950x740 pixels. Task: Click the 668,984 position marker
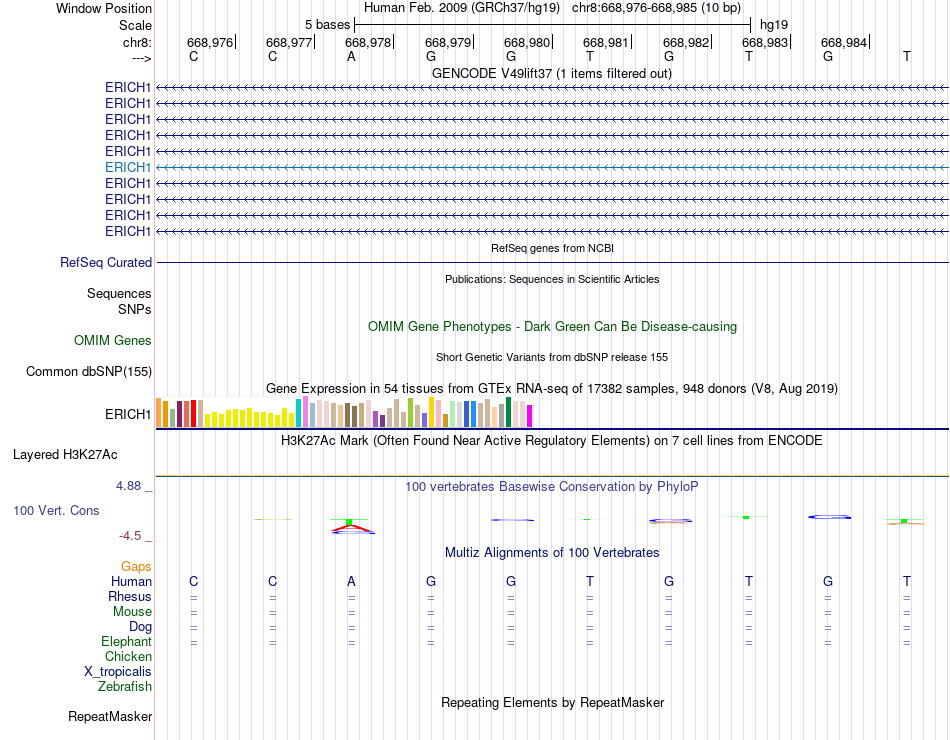tap(844, 42)
